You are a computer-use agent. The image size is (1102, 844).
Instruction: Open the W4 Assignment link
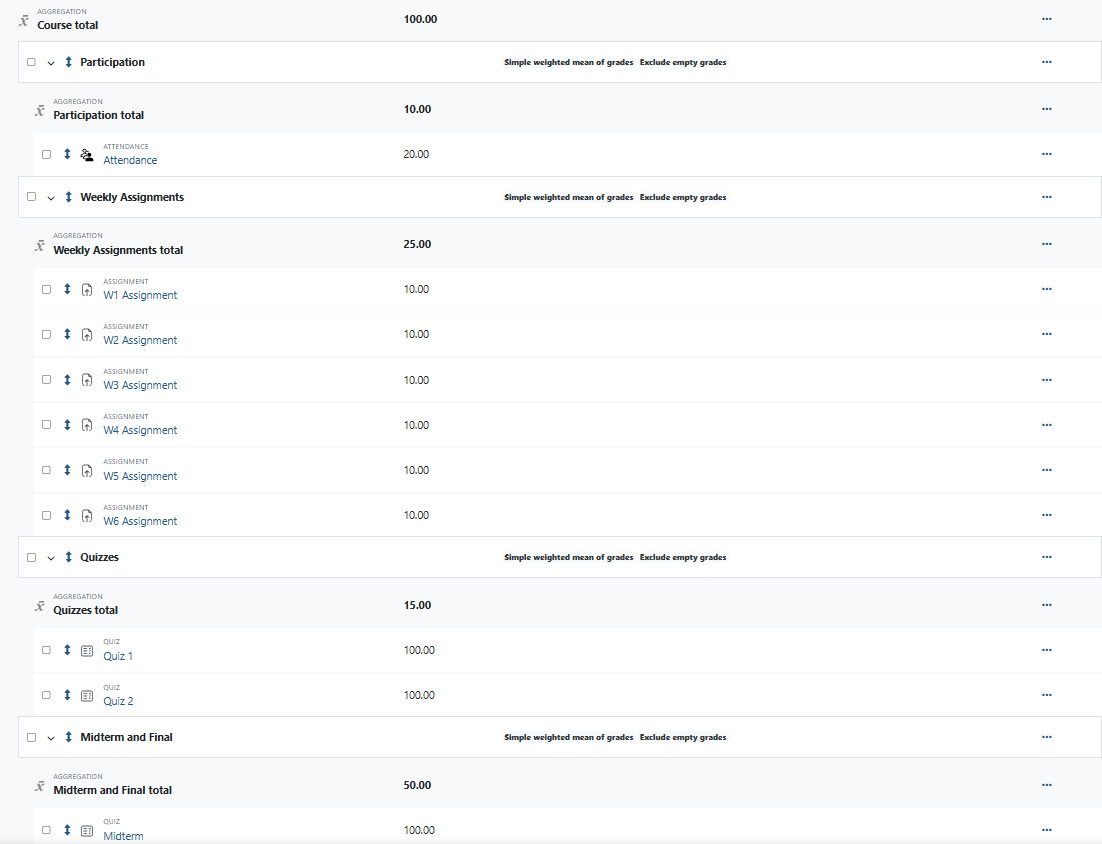(x=140, y=430)
